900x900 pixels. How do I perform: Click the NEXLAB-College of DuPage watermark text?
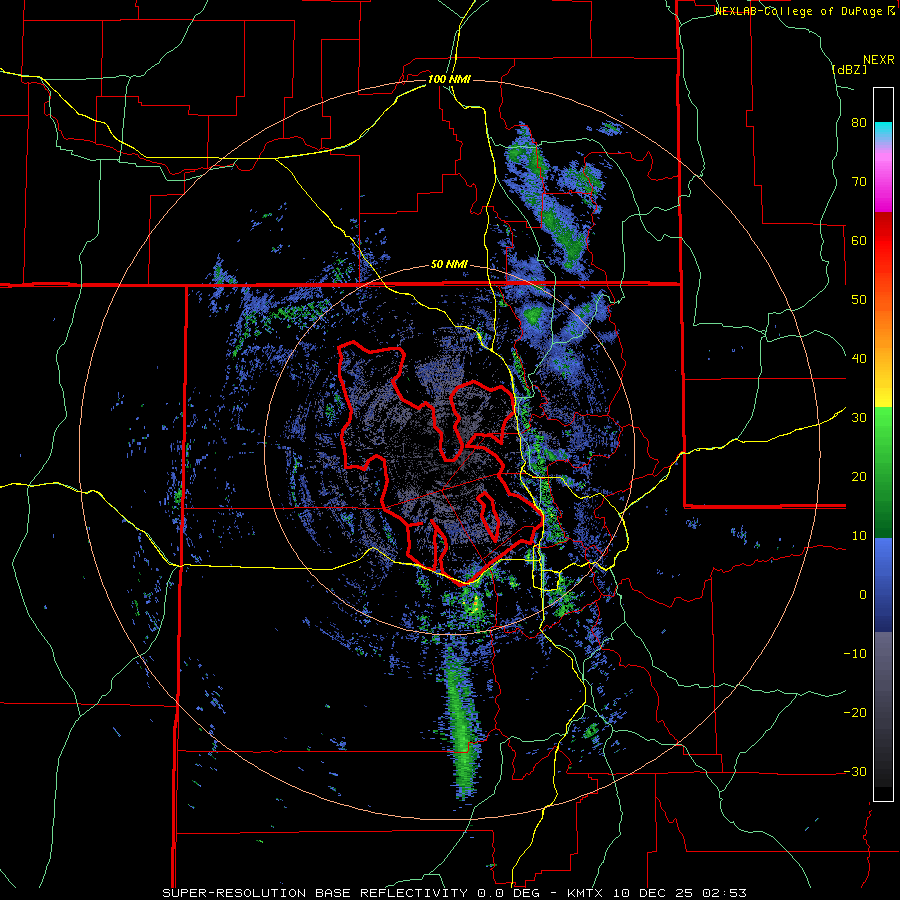pyautogui.click(x=804, y=11)
